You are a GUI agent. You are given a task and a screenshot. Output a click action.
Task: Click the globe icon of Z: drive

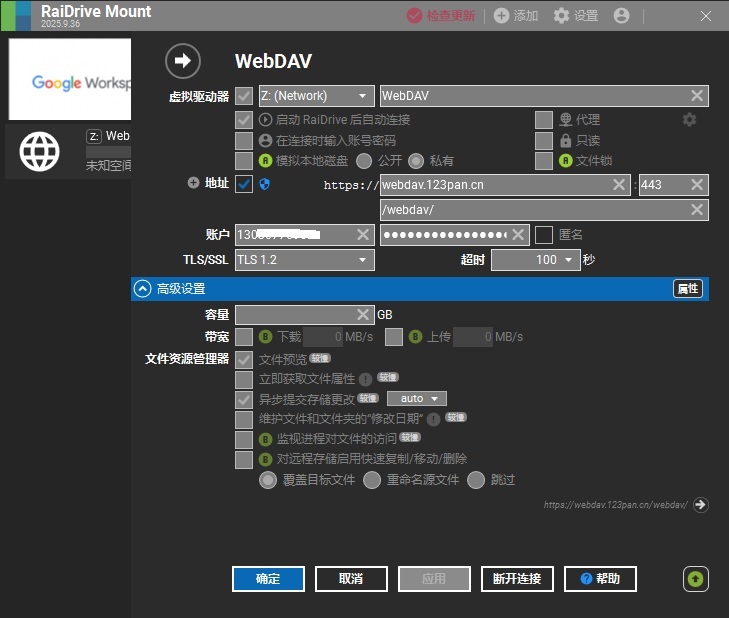(x=40, y=152)
